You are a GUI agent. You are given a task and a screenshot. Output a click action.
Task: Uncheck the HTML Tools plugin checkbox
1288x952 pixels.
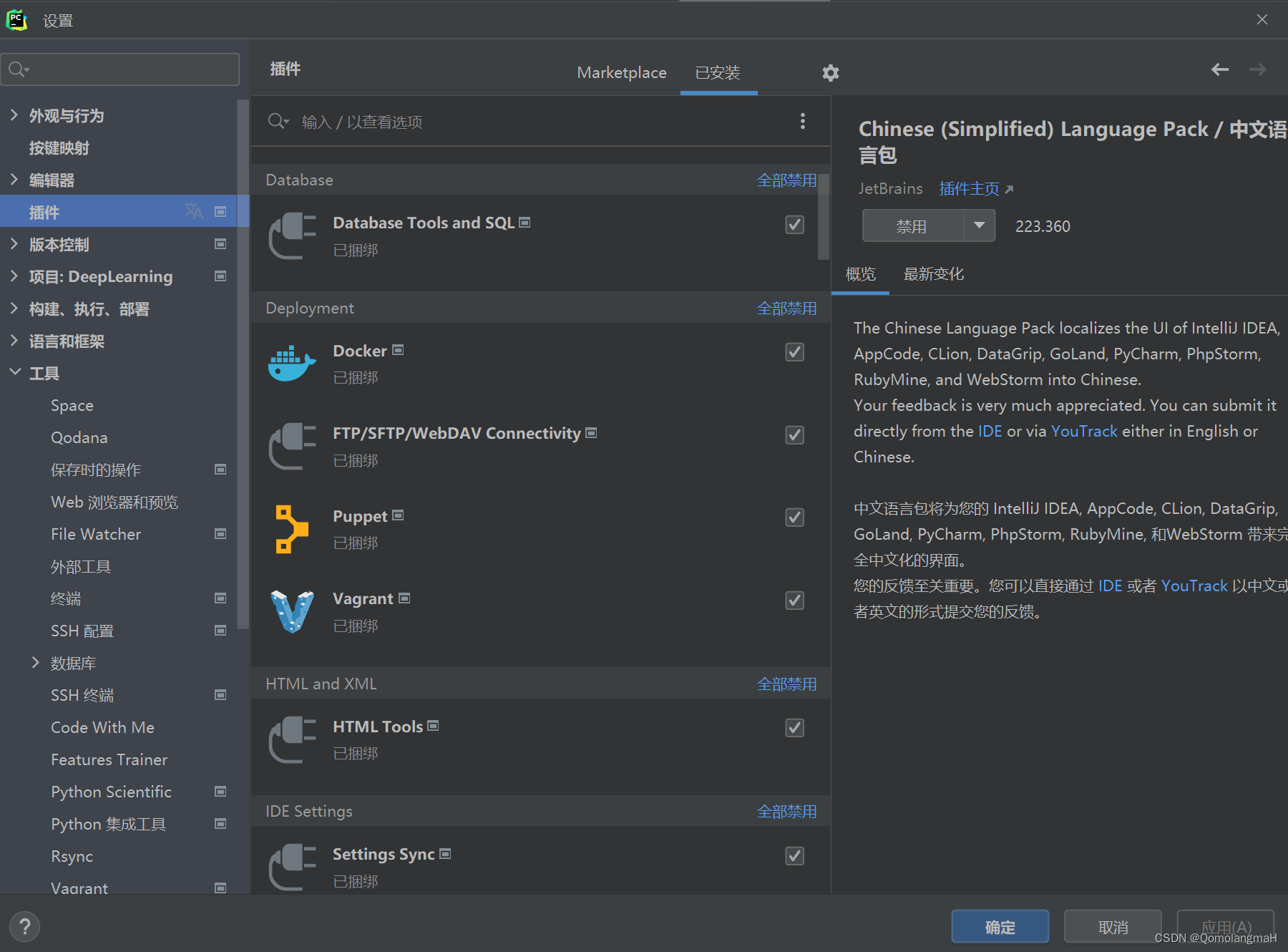(794, 728)
